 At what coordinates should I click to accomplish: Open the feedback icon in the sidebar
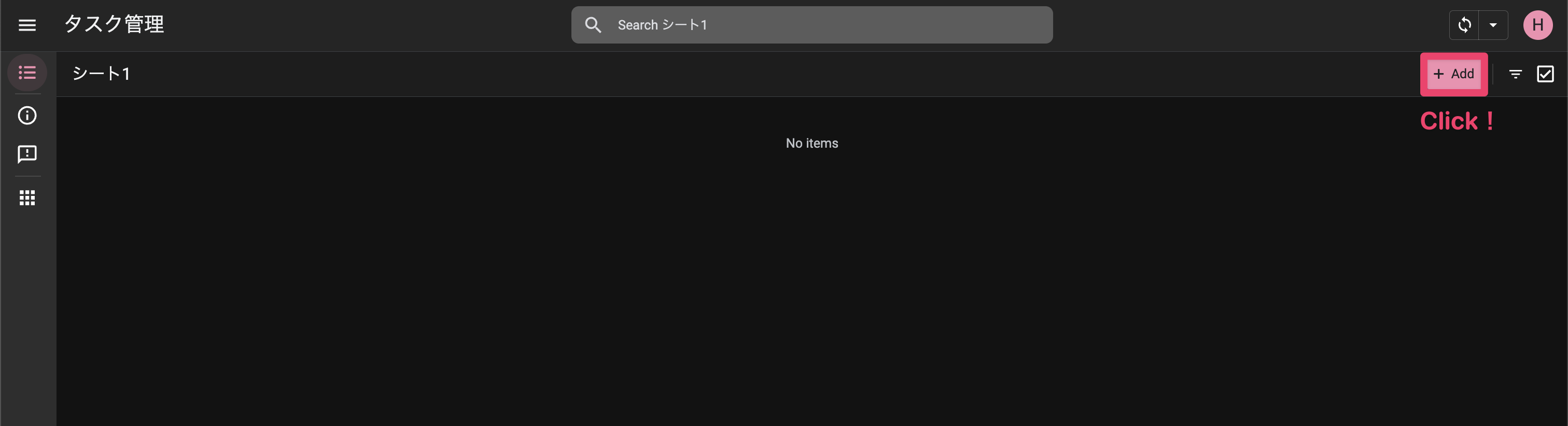(27, 154)
